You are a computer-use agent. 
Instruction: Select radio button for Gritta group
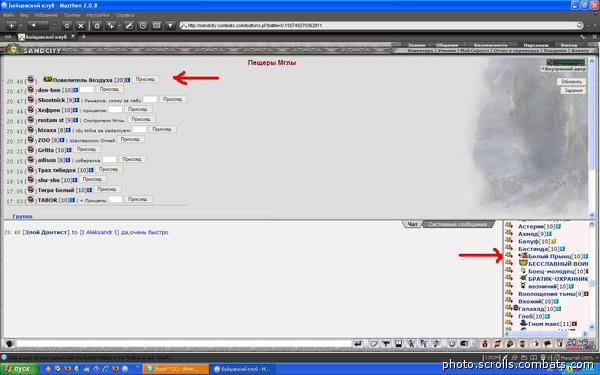(x=31, y=150)
